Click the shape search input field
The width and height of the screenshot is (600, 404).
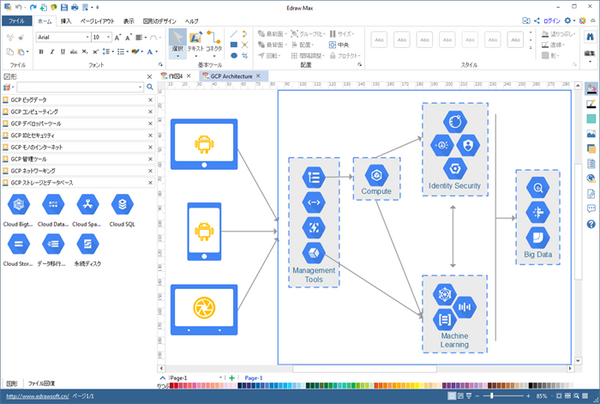pyautogui.click(x=80, y=87)
